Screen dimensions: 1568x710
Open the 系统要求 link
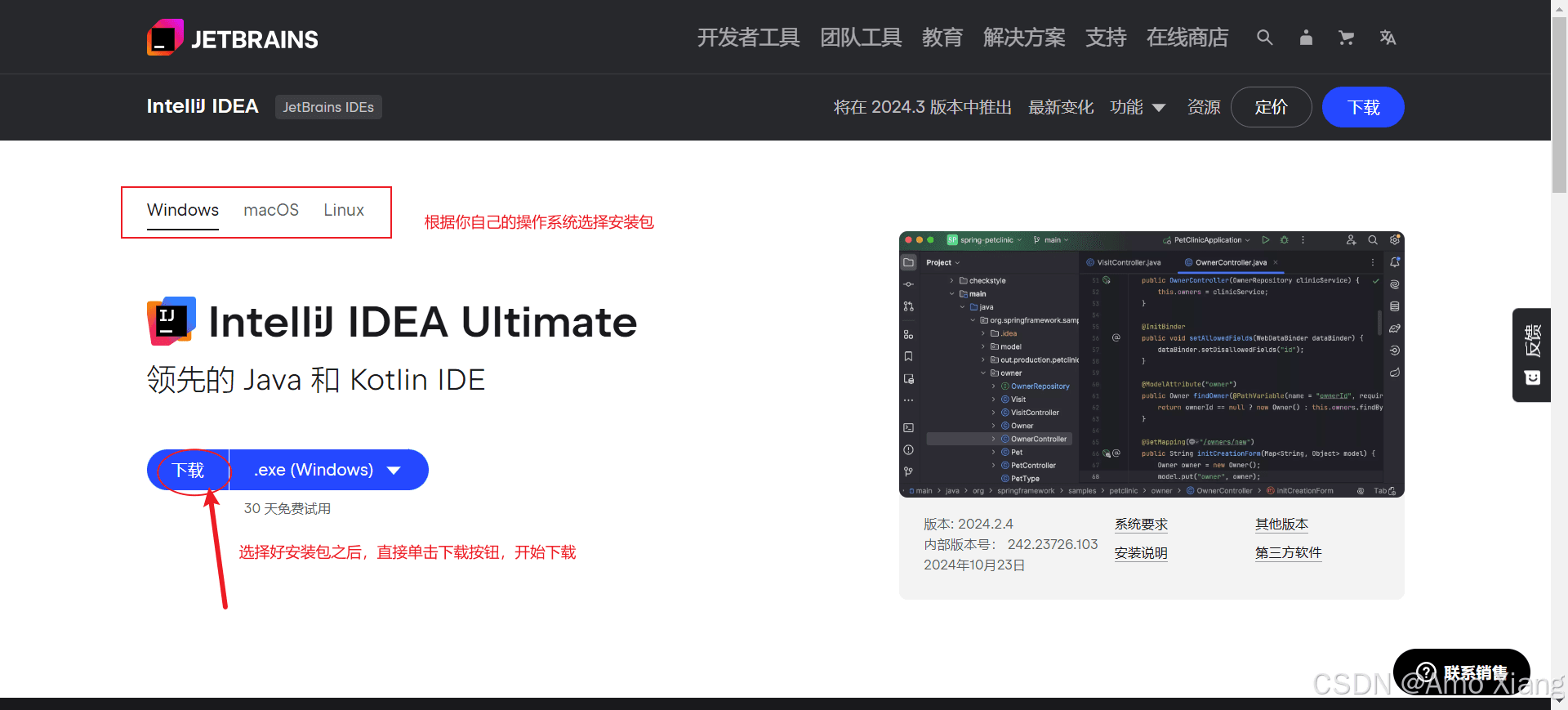click(x=1141, y=525)
